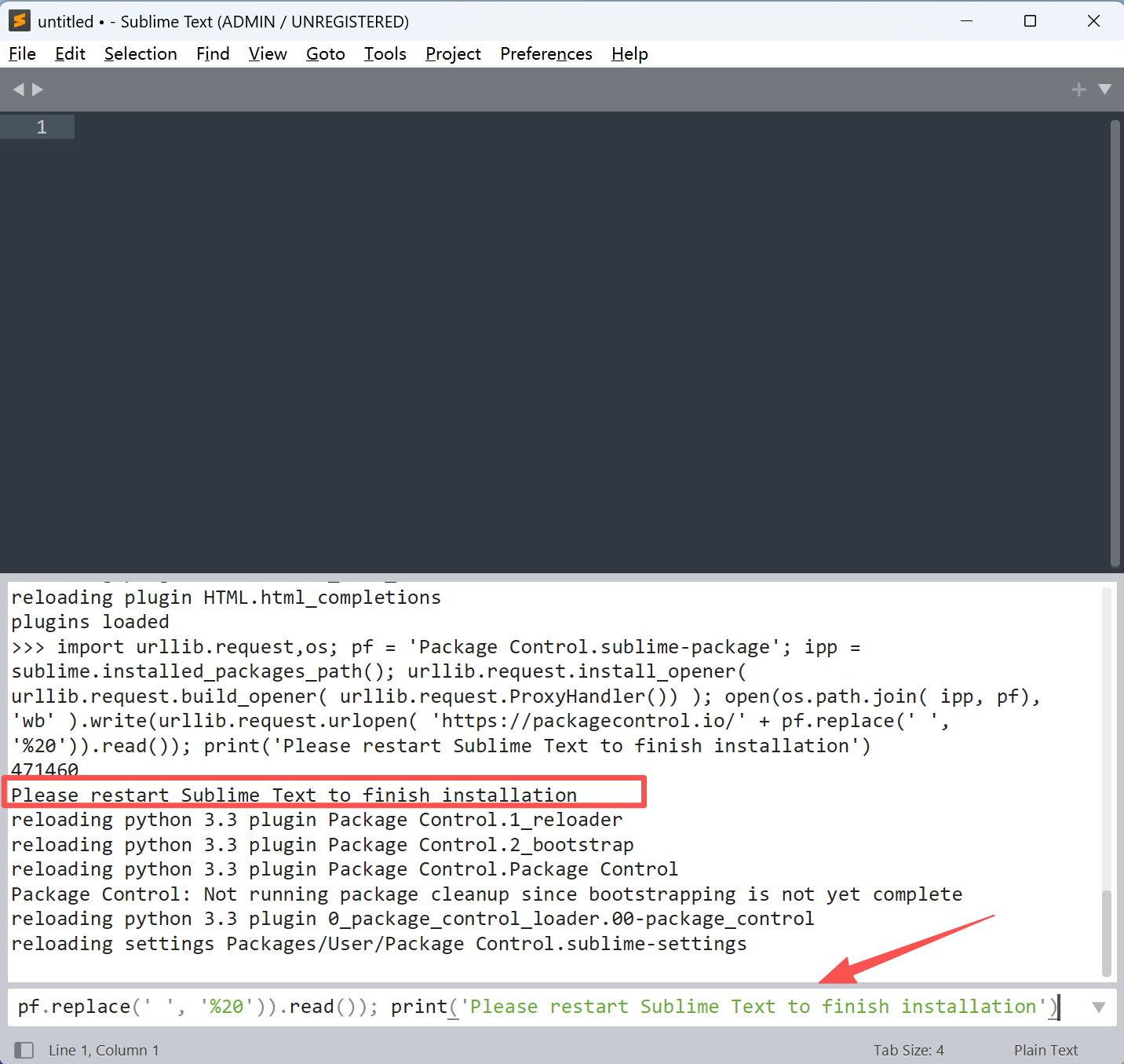Image resolution: width=1124 pixels, height=1064 pixels.
Task: Change syntax via Plain Text in status bar
Action: click(1045, 1050)
